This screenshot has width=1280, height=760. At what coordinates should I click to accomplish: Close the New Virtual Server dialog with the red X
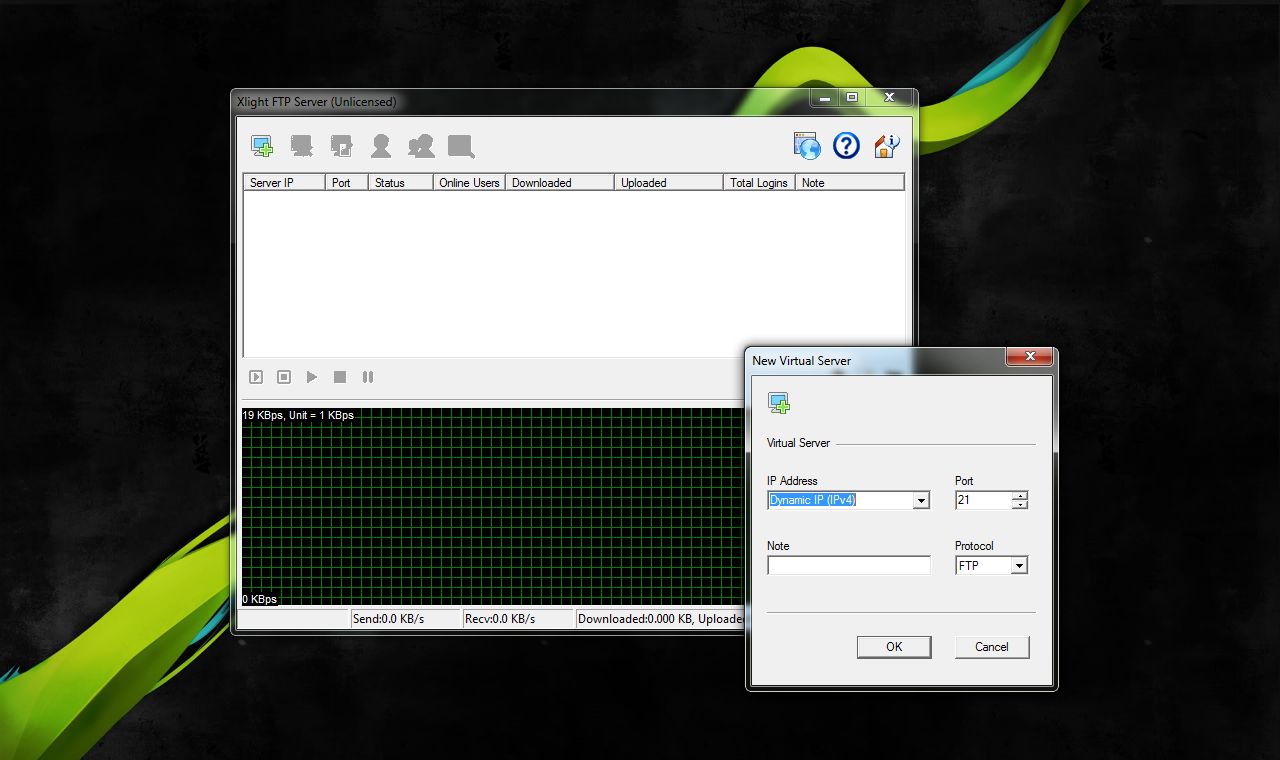[x=1029, y=356]
